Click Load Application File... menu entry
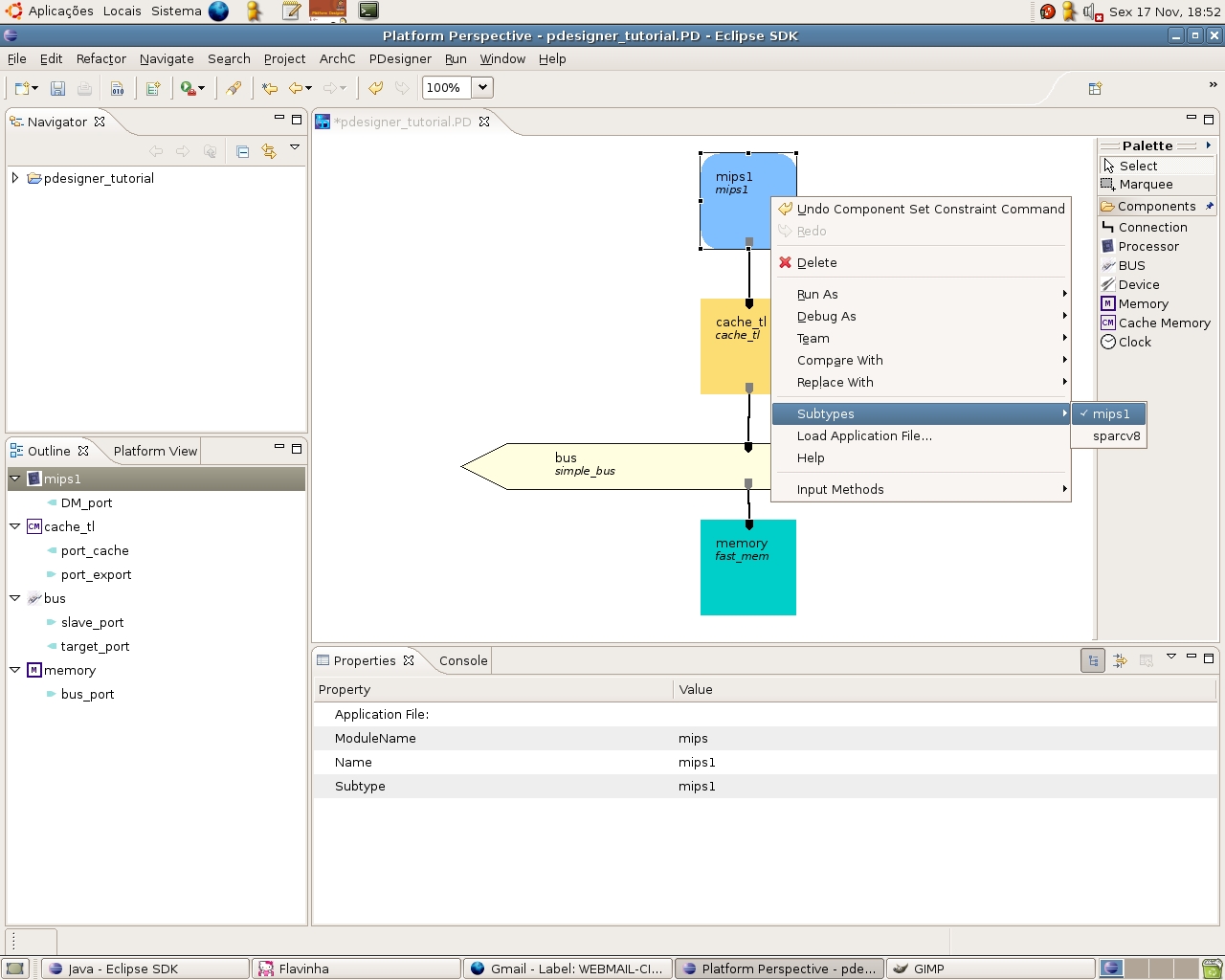The image size is (1225, 980). tap(921, 436)
